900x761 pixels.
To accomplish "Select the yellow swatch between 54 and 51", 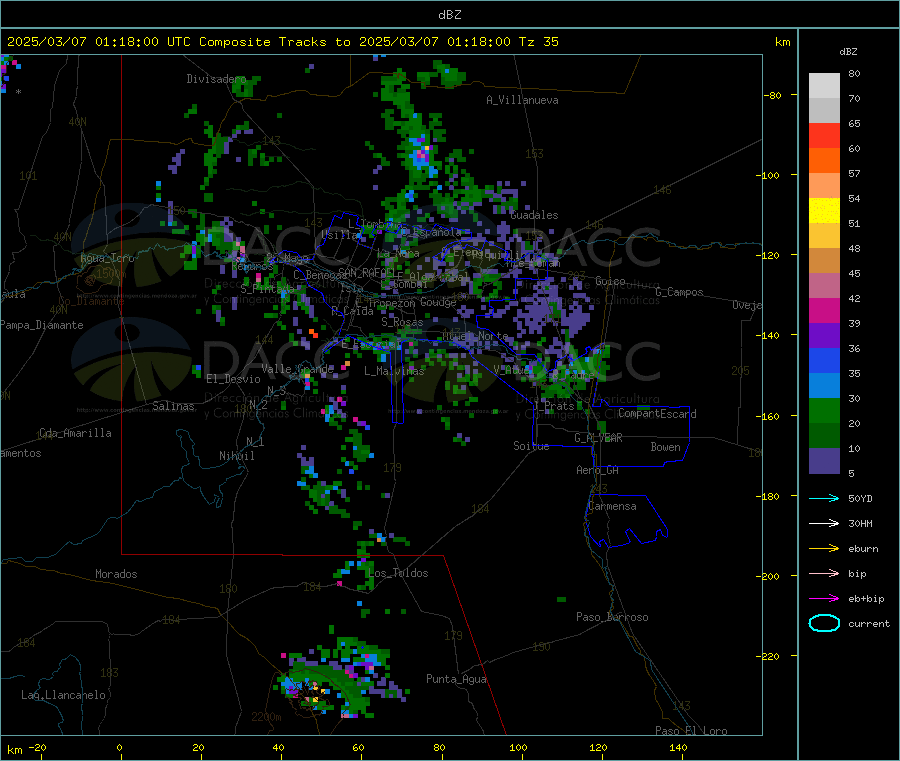I will click(824, 211).
